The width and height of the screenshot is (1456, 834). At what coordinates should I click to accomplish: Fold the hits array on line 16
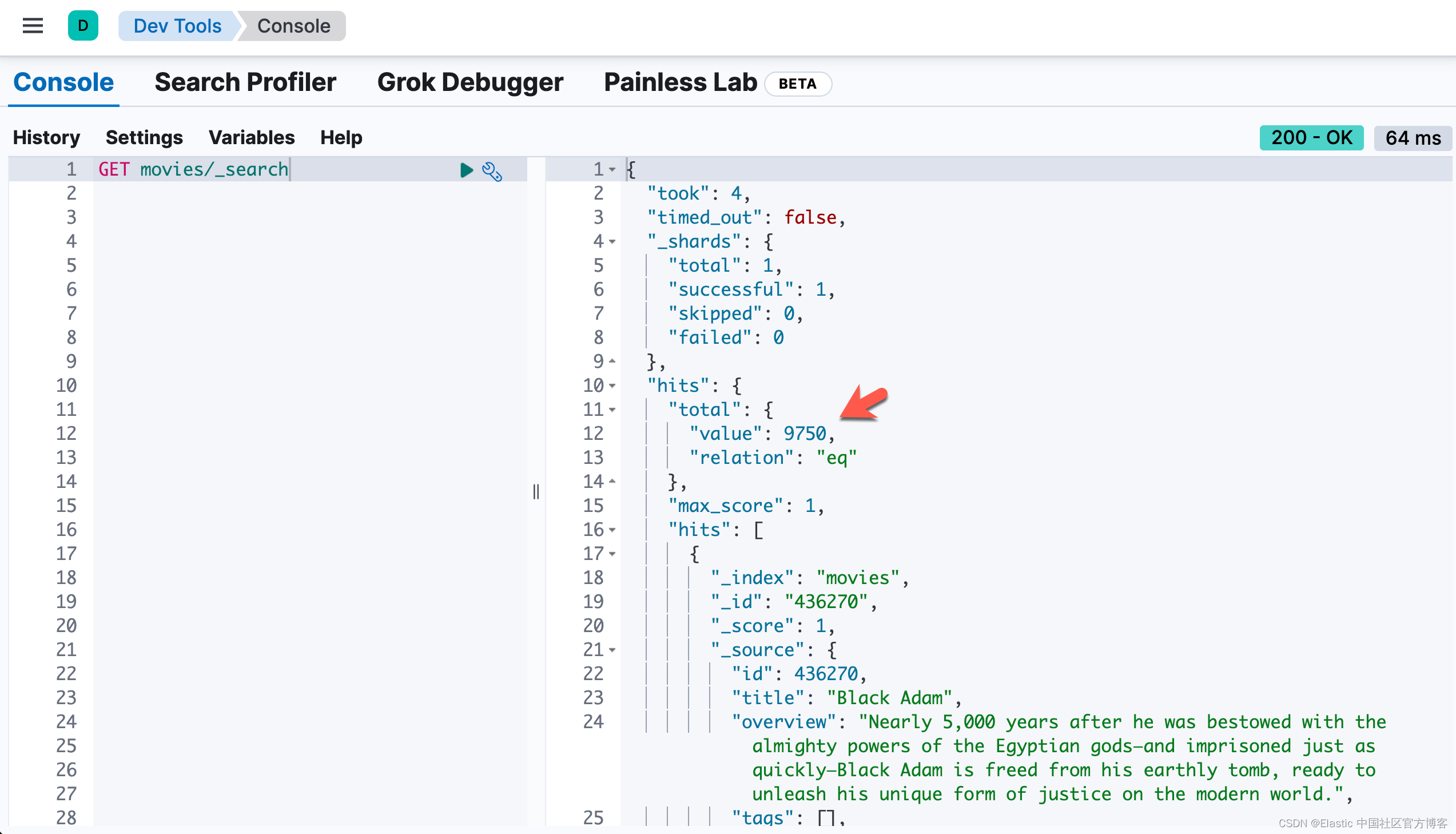tap(612, 530)
